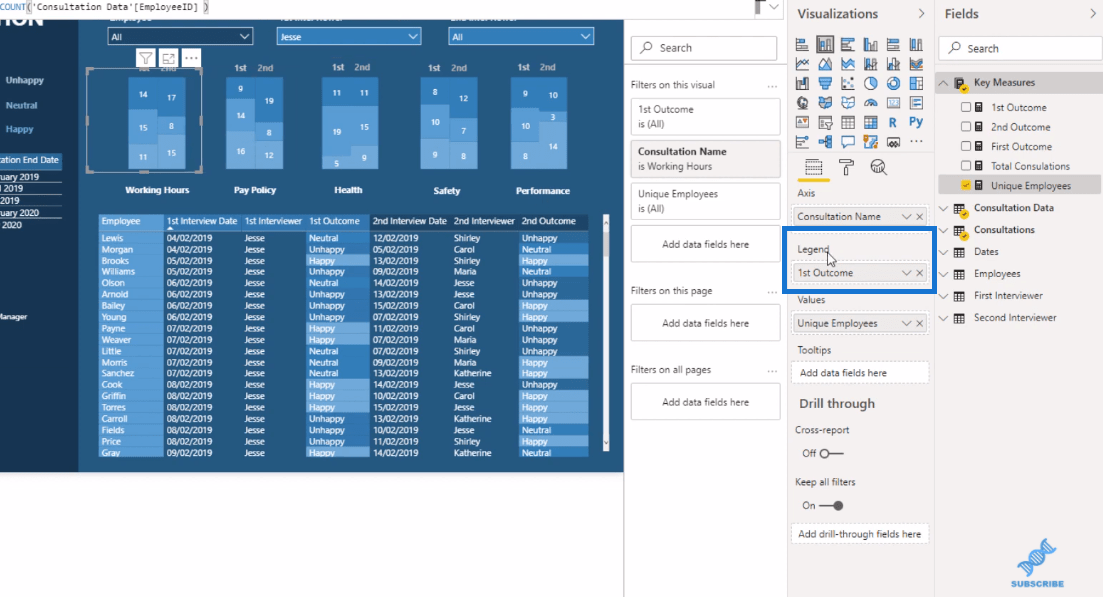
Task: Pick the Treemap visual icon
Action: (x=916, y=84)
